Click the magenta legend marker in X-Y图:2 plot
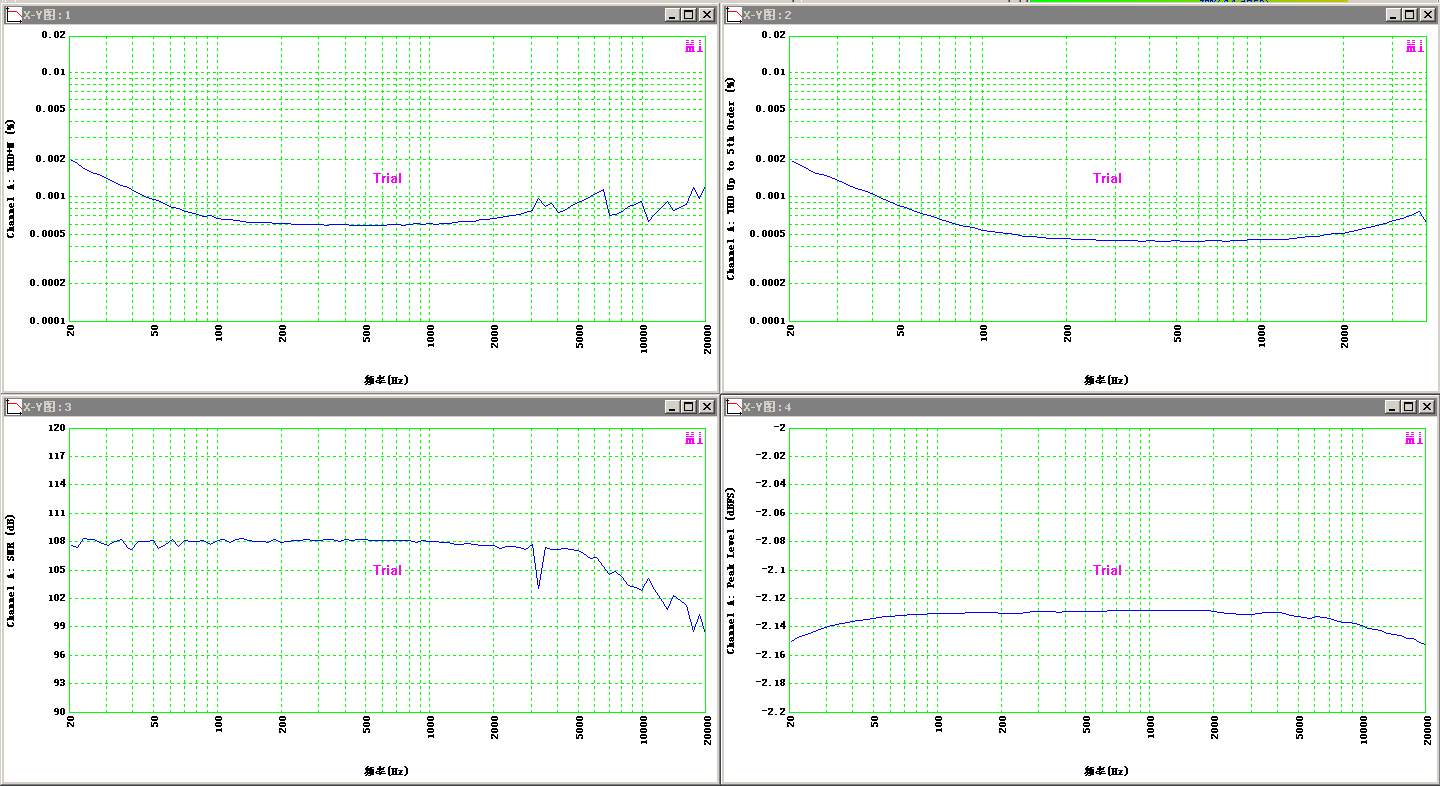This screenshot has width=1440, height=786. 1414,45
